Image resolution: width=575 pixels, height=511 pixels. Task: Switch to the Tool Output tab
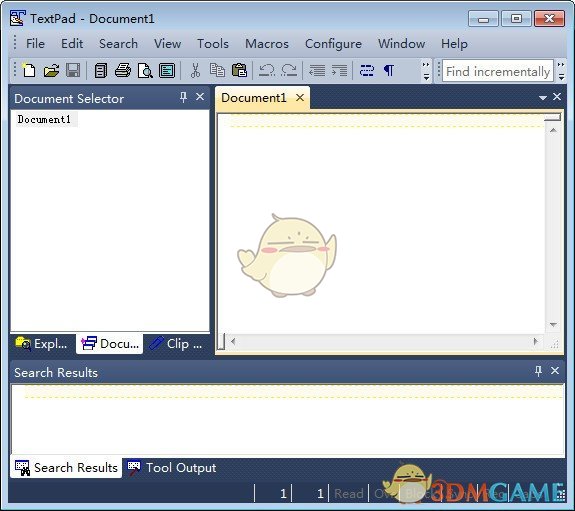click(171, 468)
